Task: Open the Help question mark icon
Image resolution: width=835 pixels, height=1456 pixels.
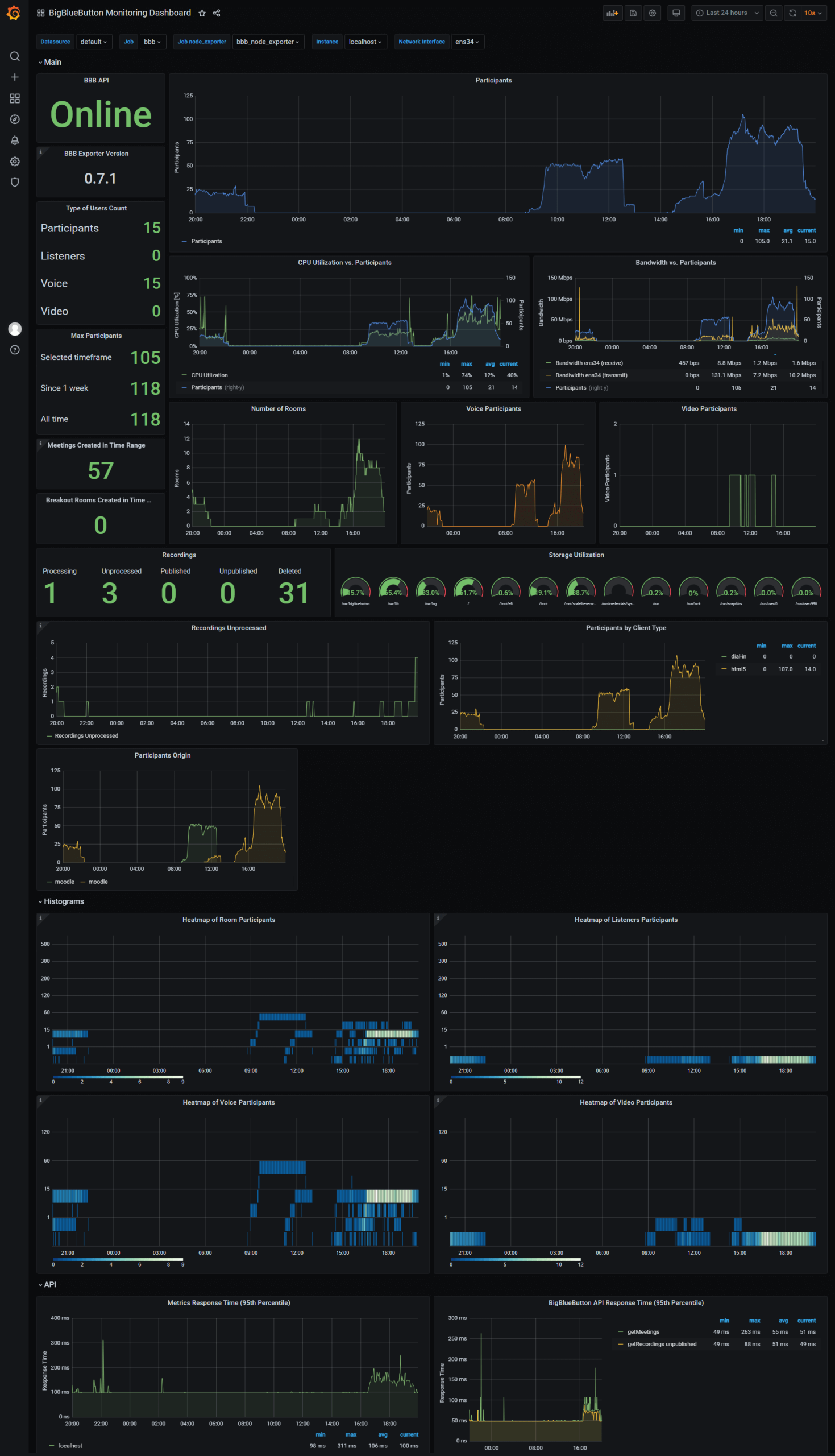Action: point(15,350)
